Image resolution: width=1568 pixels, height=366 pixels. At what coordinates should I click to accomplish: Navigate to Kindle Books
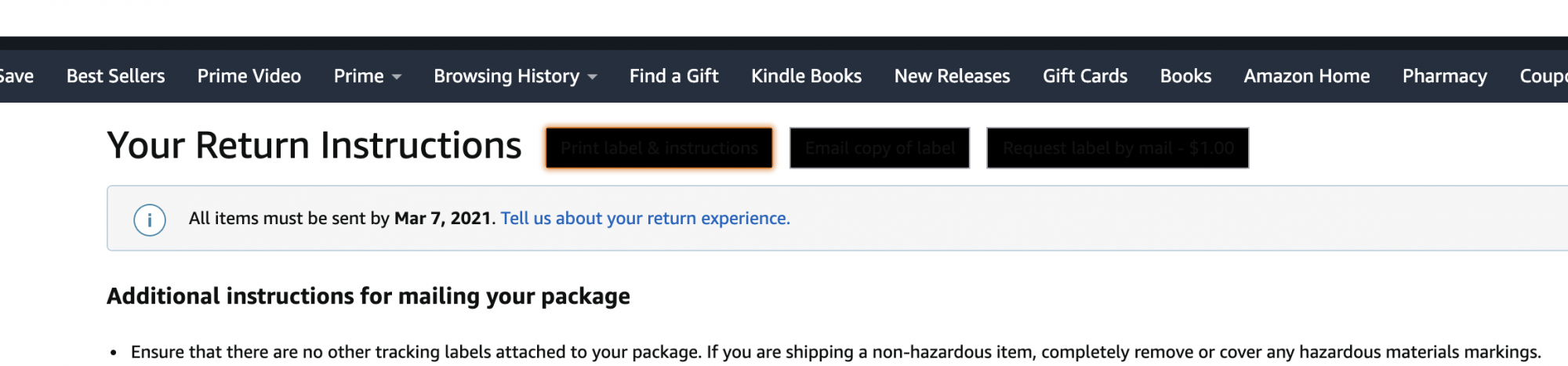[x=806, y=76]
